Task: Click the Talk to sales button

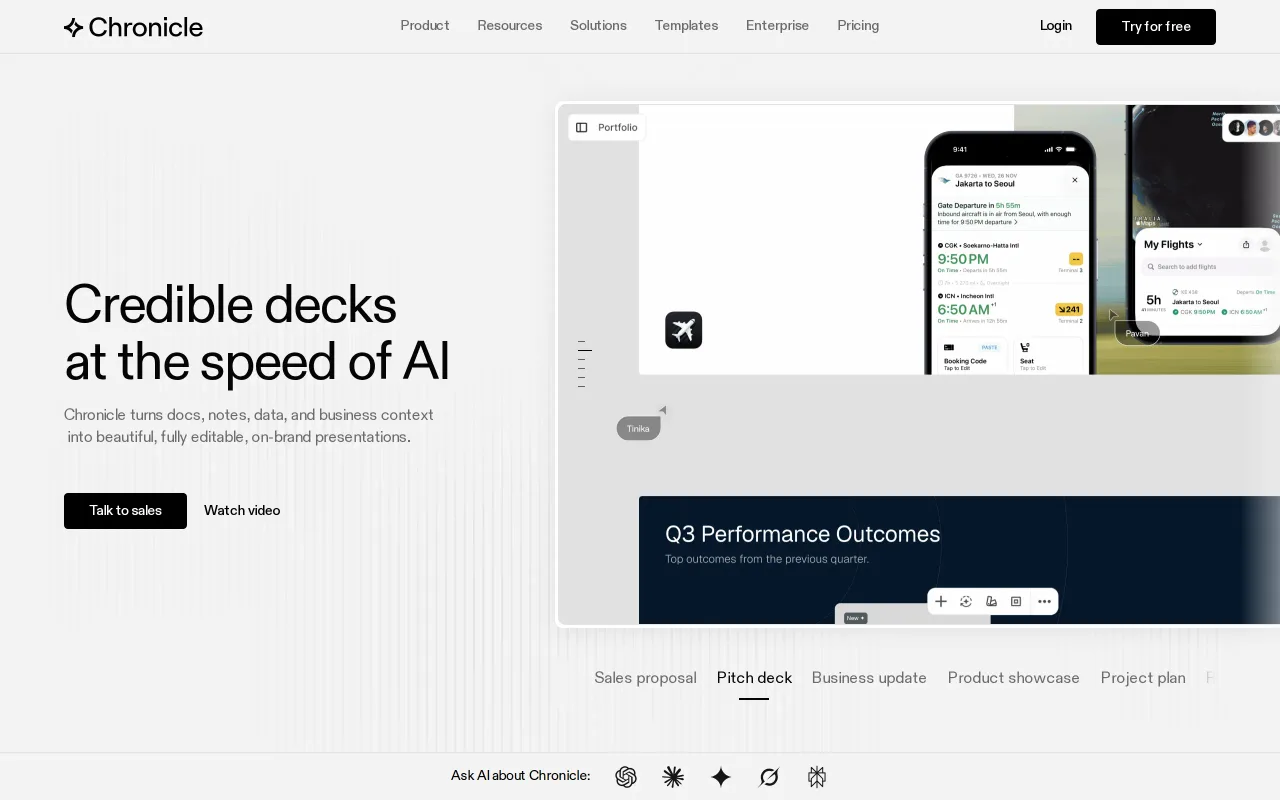Action: click(125, 511)
